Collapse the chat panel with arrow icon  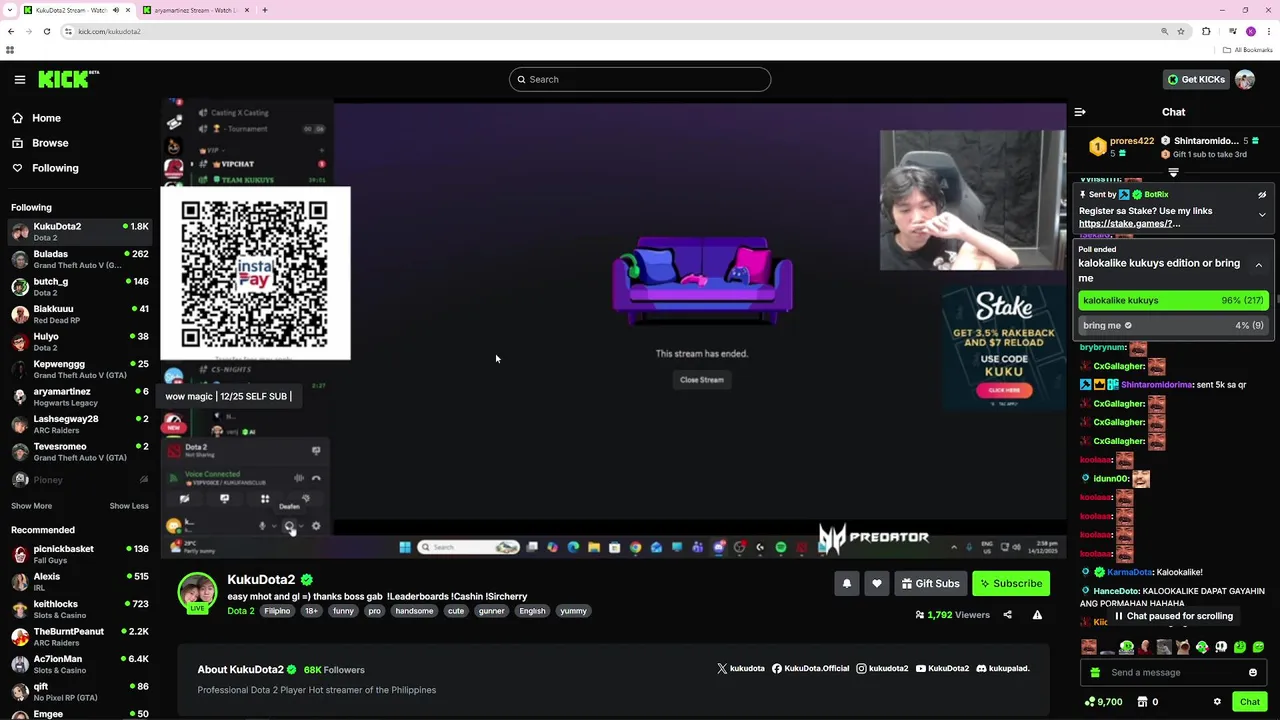coord(1080,112)
